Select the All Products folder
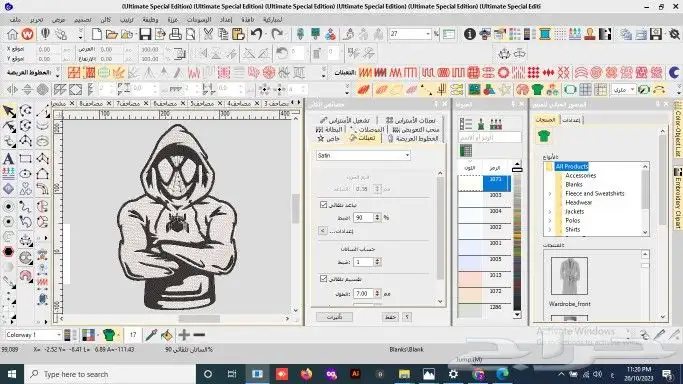The image size is (683, 384). pyautogui.click(x=571, y=166)
